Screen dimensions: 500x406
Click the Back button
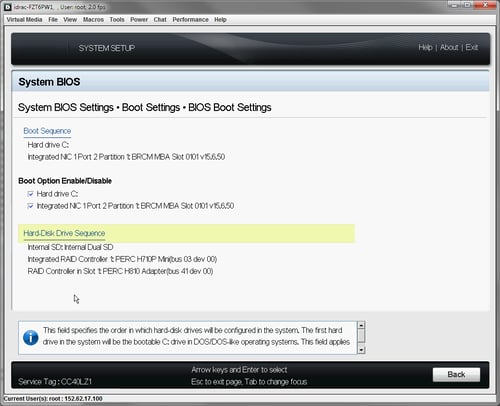(x=456, y=375)
